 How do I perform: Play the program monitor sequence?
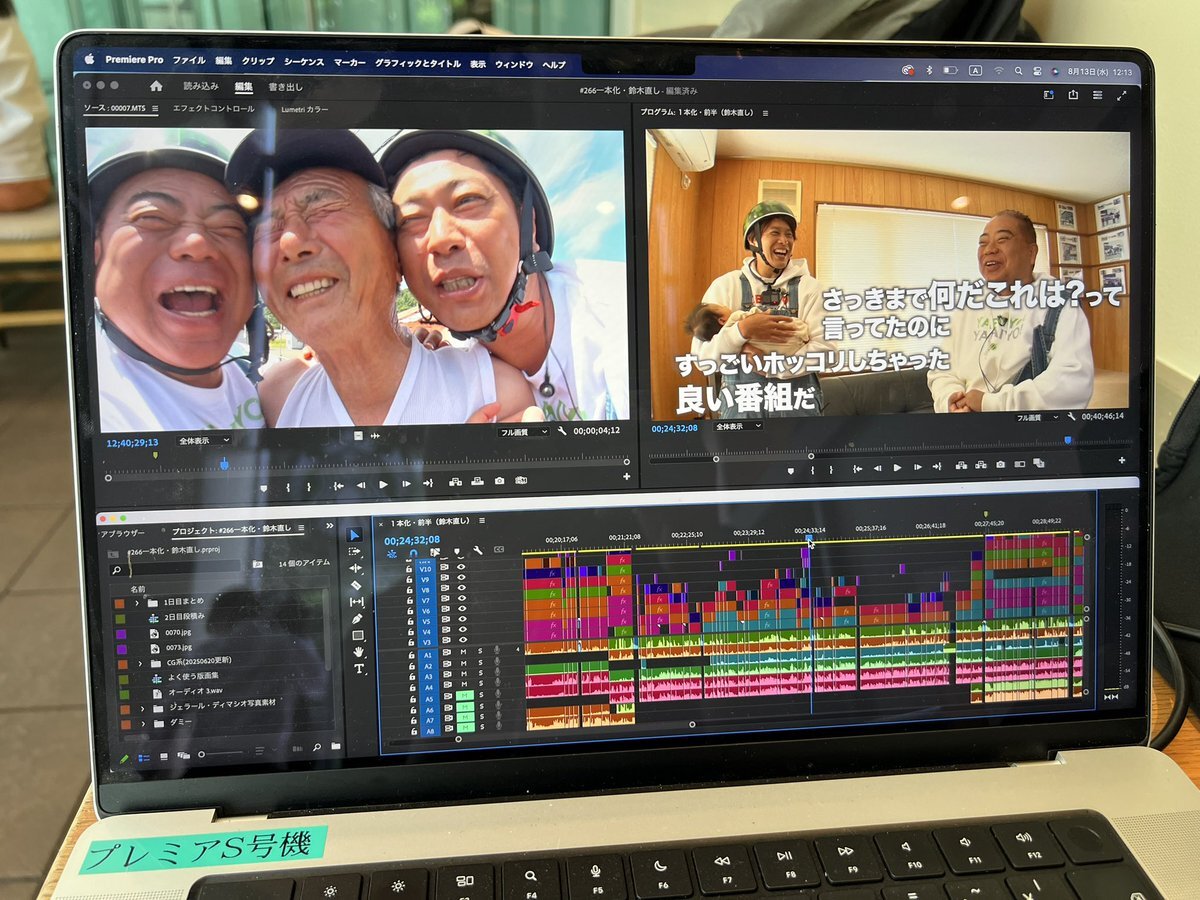click(897, 467)
